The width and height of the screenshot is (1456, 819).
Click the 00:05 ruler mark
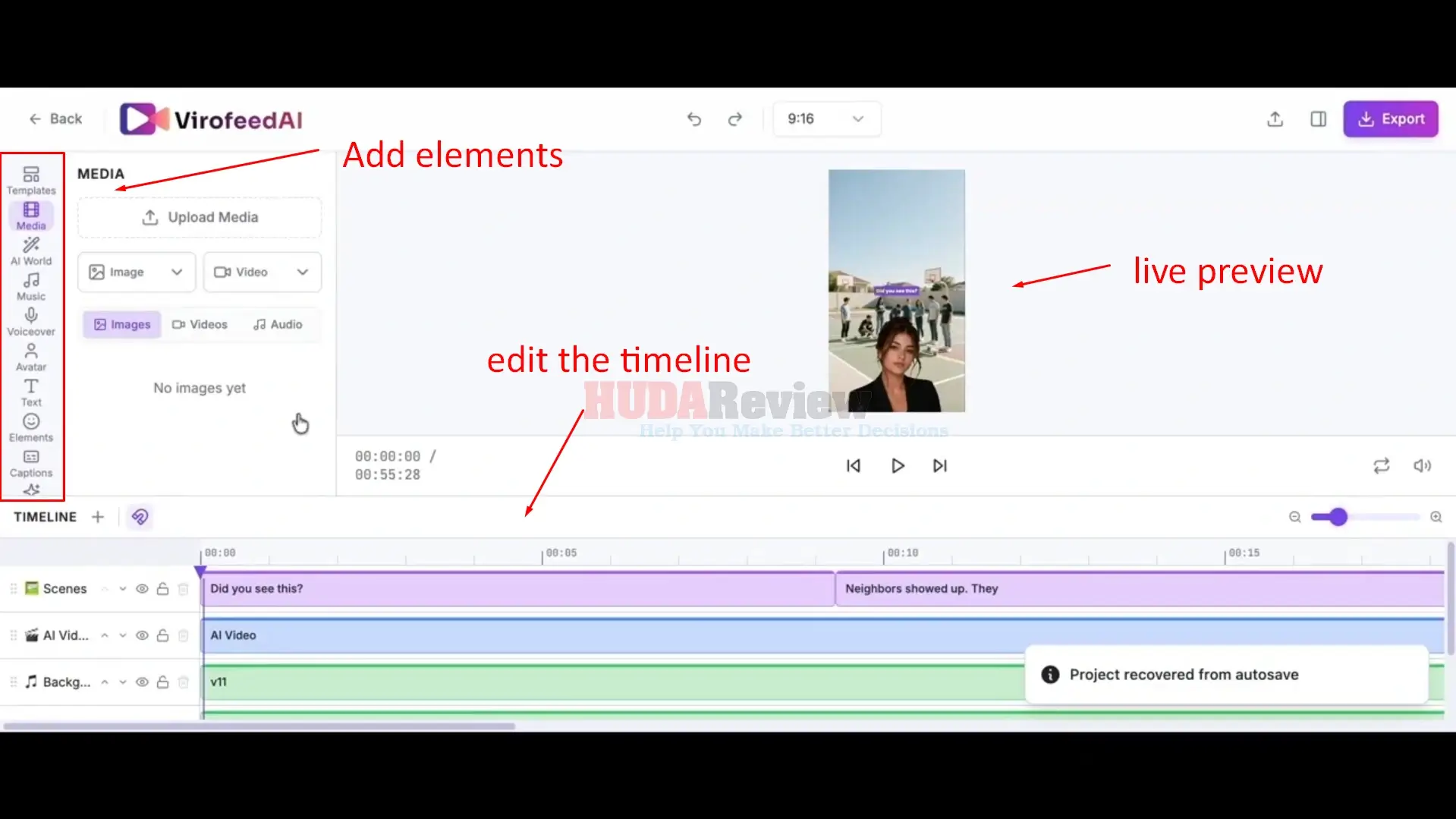point(561,553)
